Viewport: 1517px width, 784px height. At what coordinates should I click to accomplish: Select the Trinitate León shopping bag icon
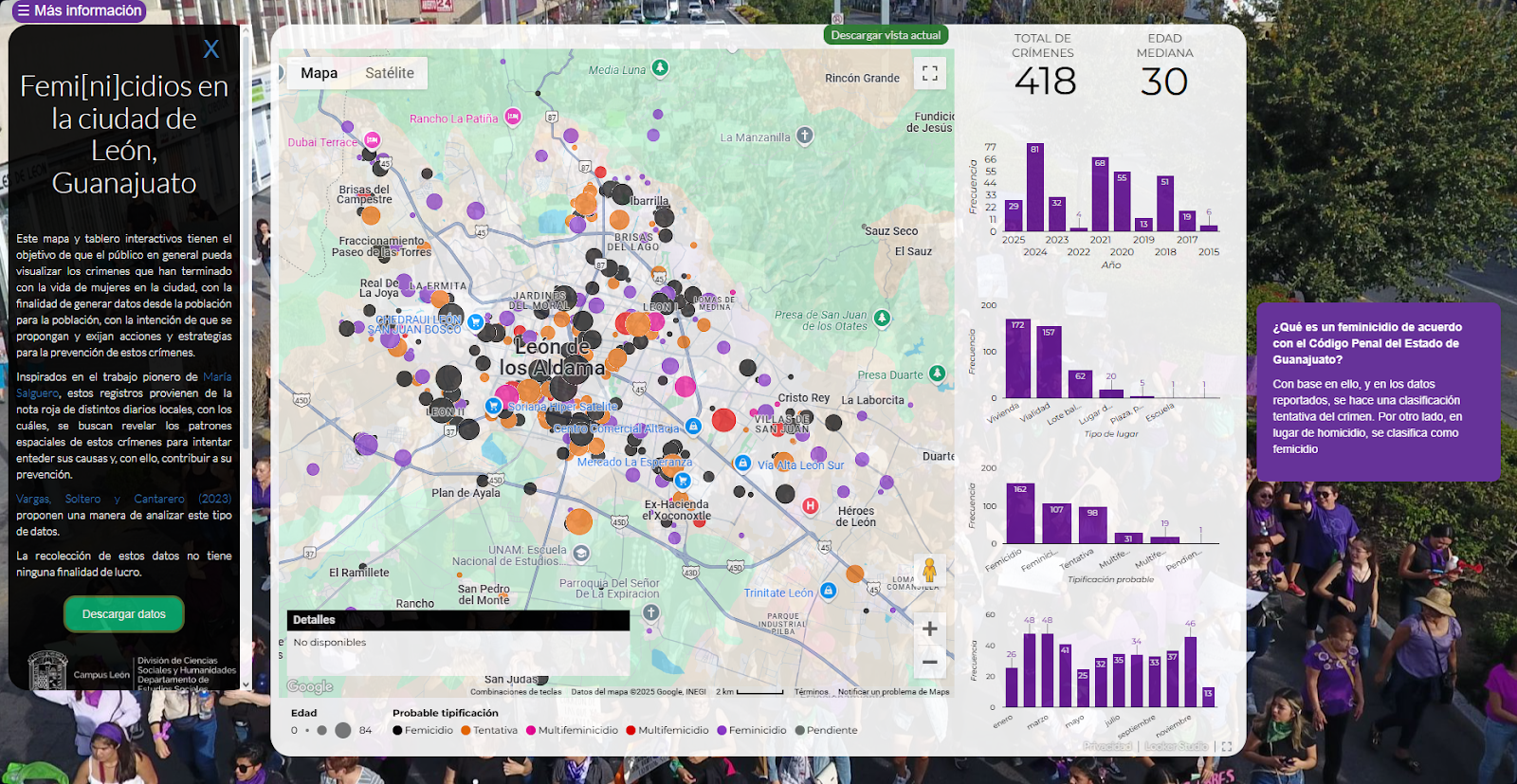[828, 591]
